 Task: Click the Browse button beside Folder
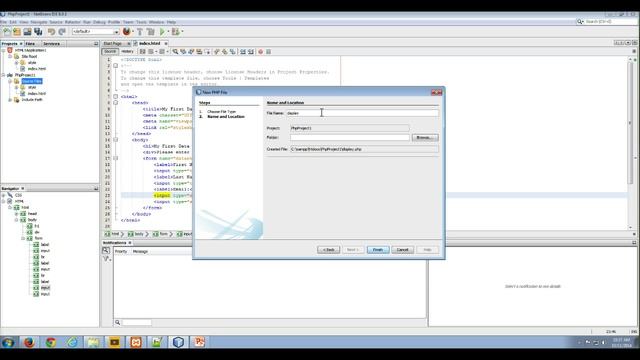[x=425, y=138]
